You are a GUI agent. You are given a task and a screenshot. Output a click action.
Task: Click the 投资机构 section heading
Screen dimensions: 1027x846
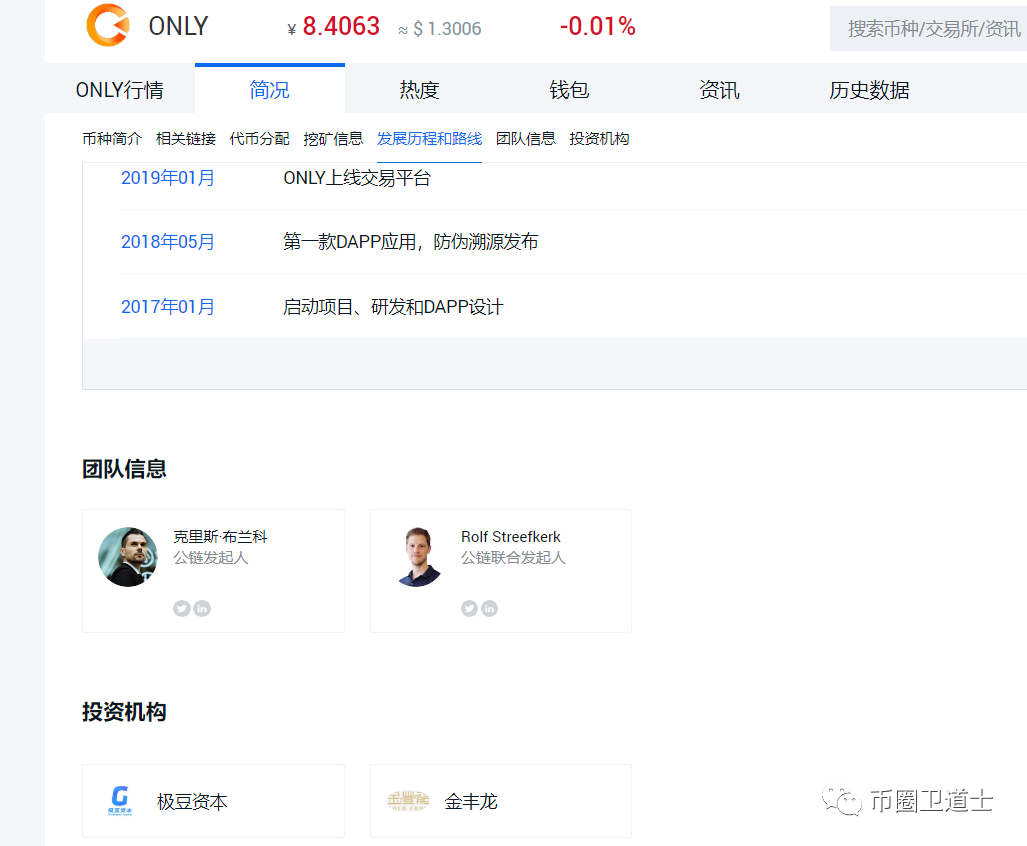[124, 712]
